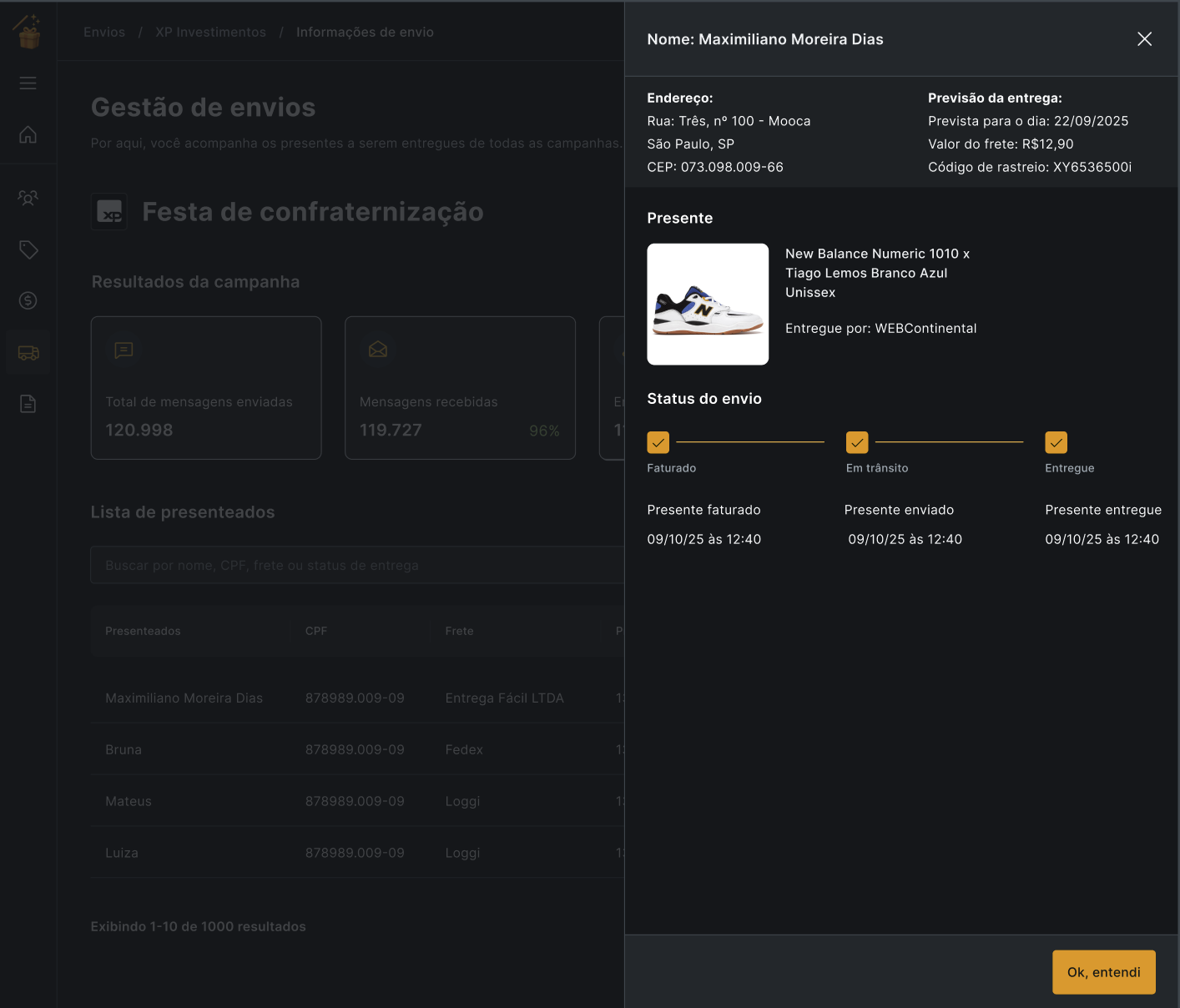Click Informações de envio breadcrumb
The width and height of the screenshot is (1180, 1008).
365,32
